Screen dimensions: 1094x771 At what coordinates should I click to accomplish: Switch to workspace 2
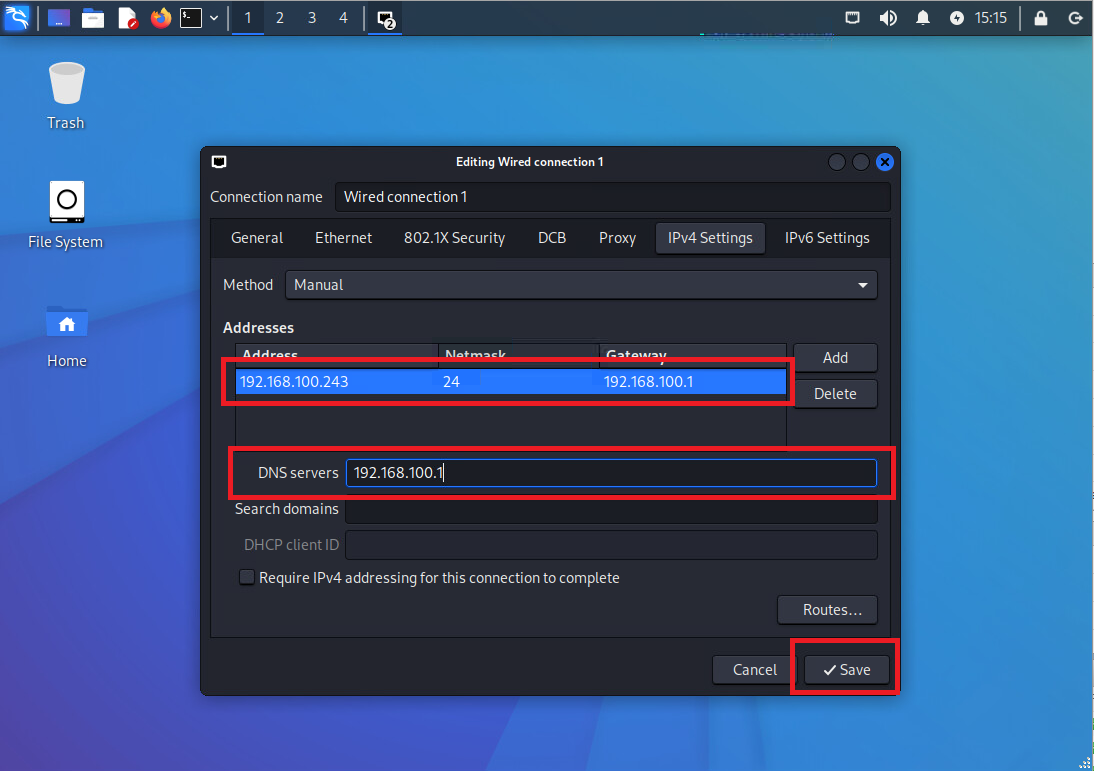pos(280,18)
